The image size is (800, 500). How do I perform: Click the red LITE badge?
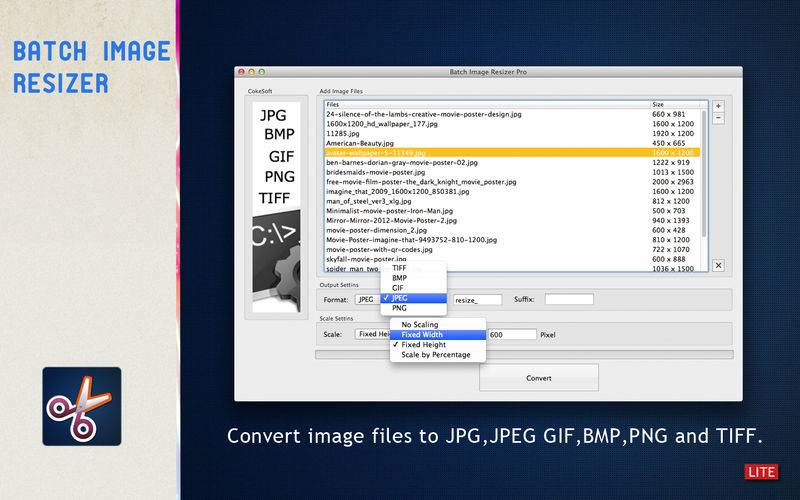[x=761, y=472]
